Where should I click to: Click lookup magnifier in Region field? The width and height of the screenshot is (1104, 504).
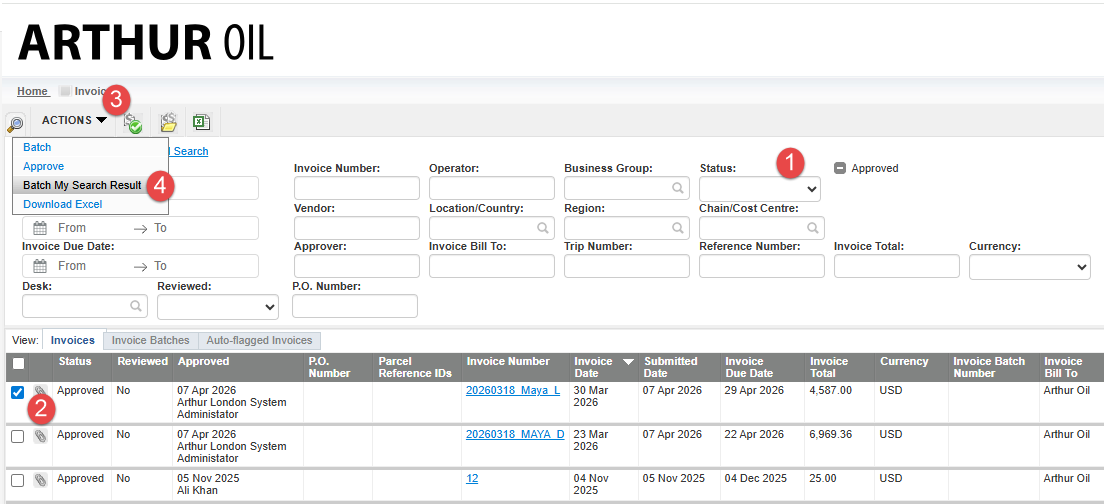pyautogui.click(x=677, y=228)
